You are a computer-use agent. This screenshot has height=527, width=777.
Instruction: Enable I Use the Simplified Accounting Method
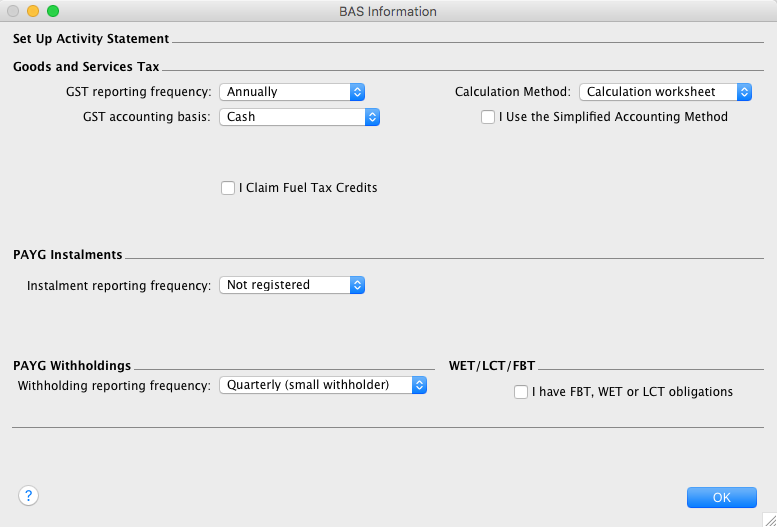[488, 117]
